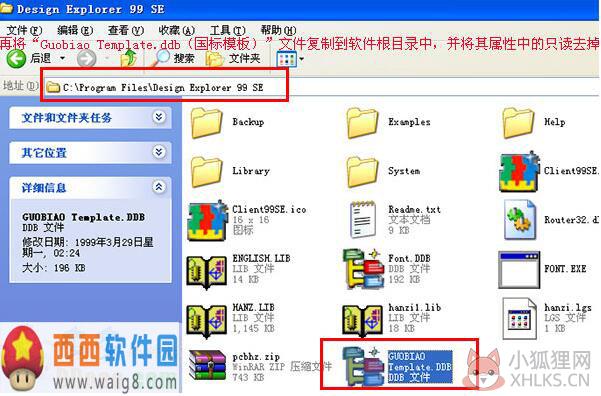Click the 详细信息 panel header text
Image resolution: width=601 pixels, height=396 pixels.
click(x=44, y=187)
